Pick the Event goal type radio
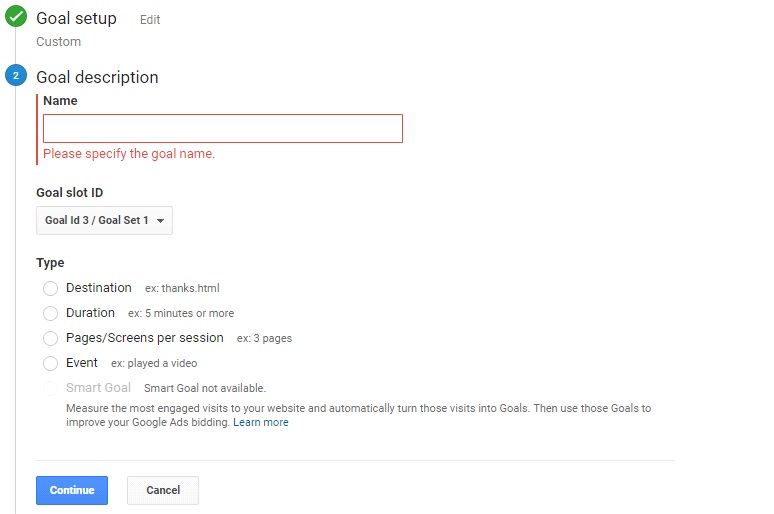The image size is (774, 514). coord(50,363)
